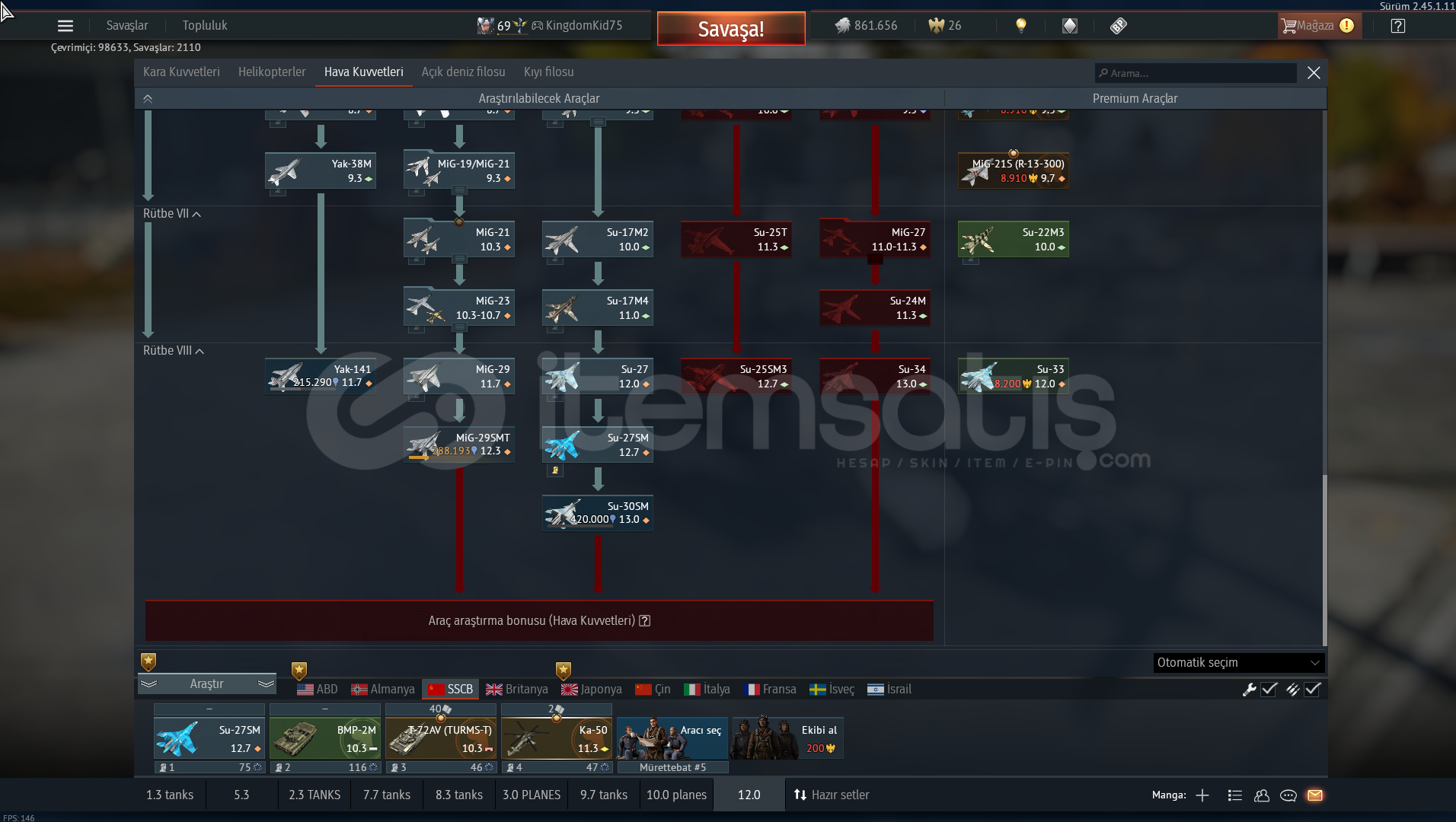Open the chat bubble icon
The width and height of the screenshot is (1456, 822).
click(1288, 795)
